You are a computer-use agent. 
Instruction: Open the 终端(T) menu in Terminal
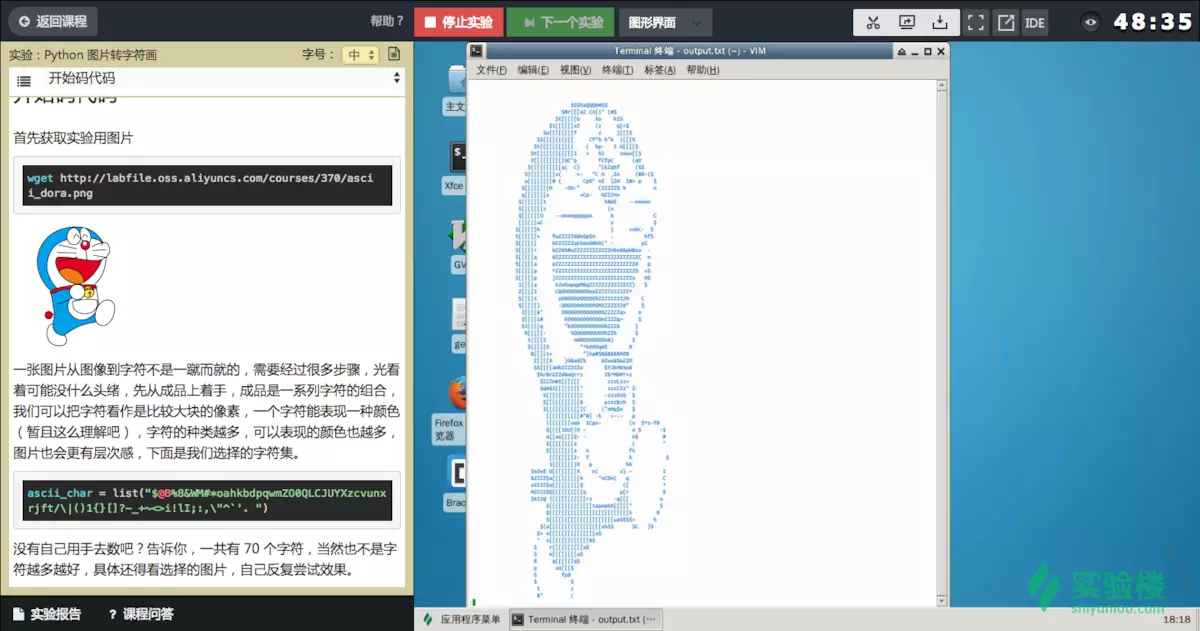pos(618,70)
